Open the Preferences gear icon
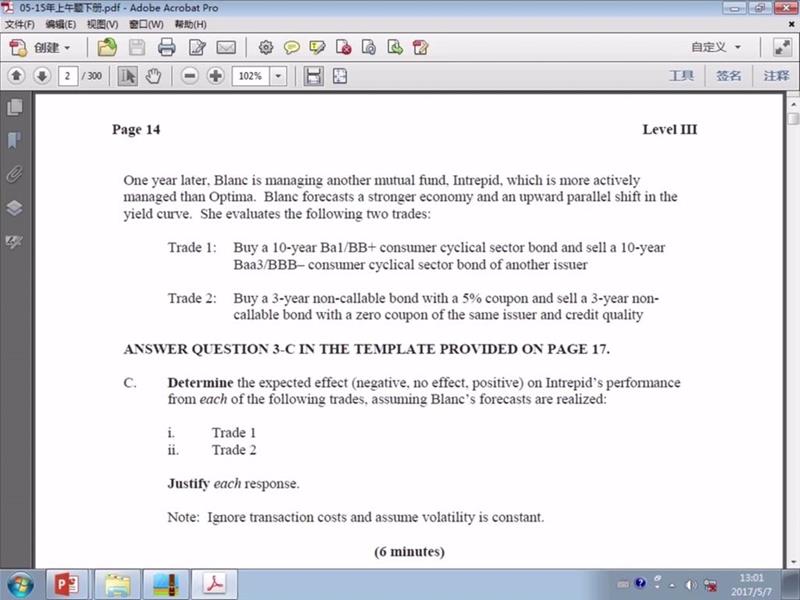Image resolution: width=800 pixels, height=600 pixels. [x=265, y=47]
